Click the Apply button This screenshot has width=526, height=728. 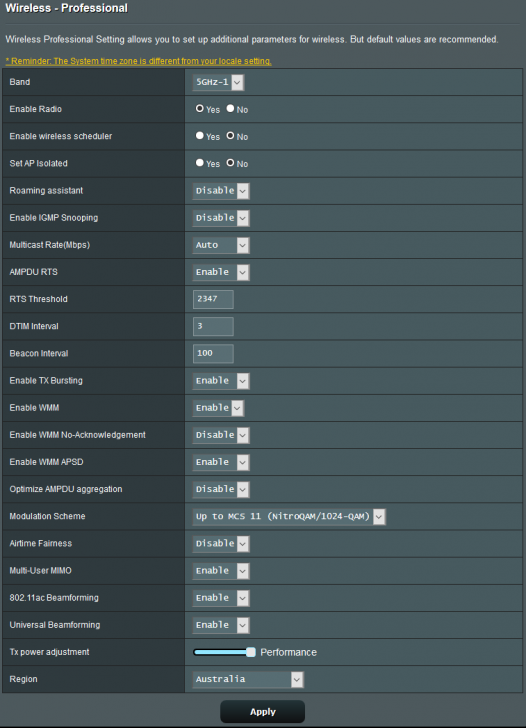point(263,712)
